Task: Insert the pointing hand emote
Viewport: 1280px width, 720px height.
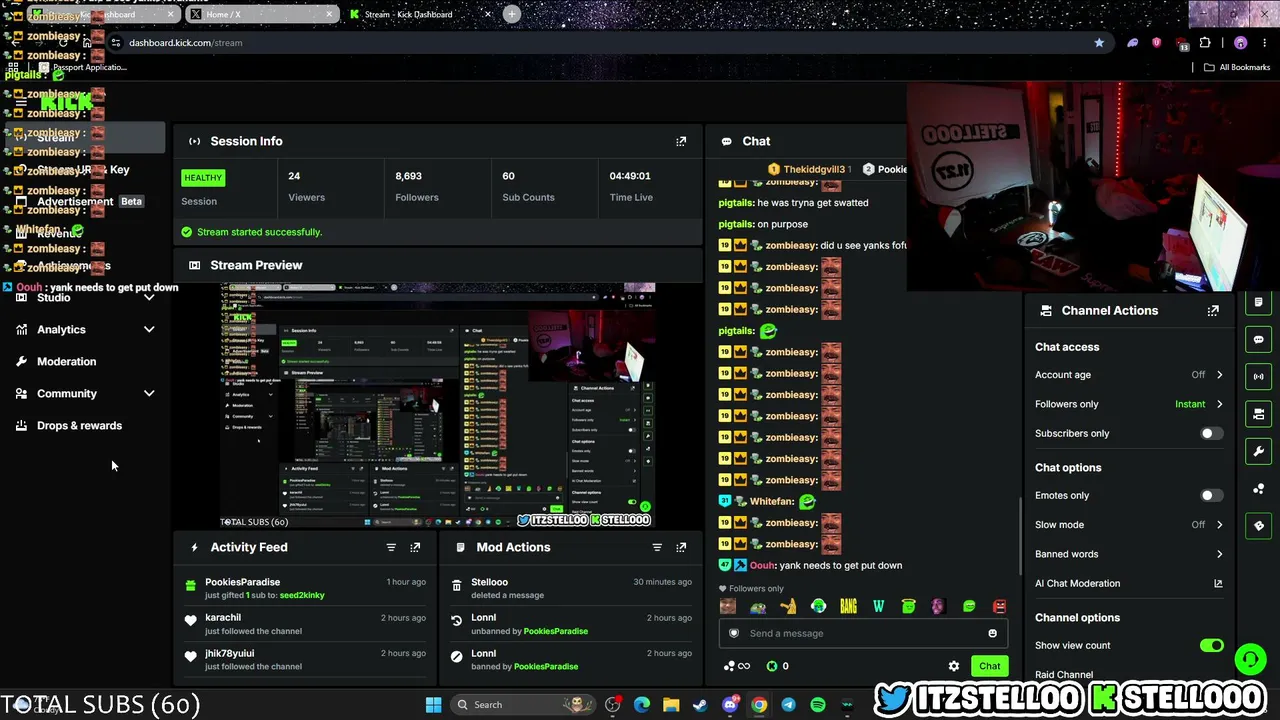Action: (x=788, y=606)
